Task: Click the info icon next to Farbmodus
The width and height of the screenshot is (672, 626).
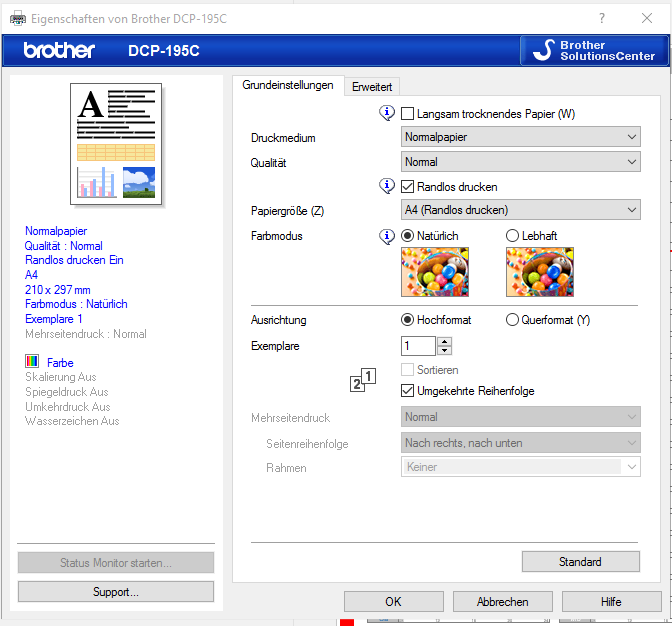Action: pos(387,237)
